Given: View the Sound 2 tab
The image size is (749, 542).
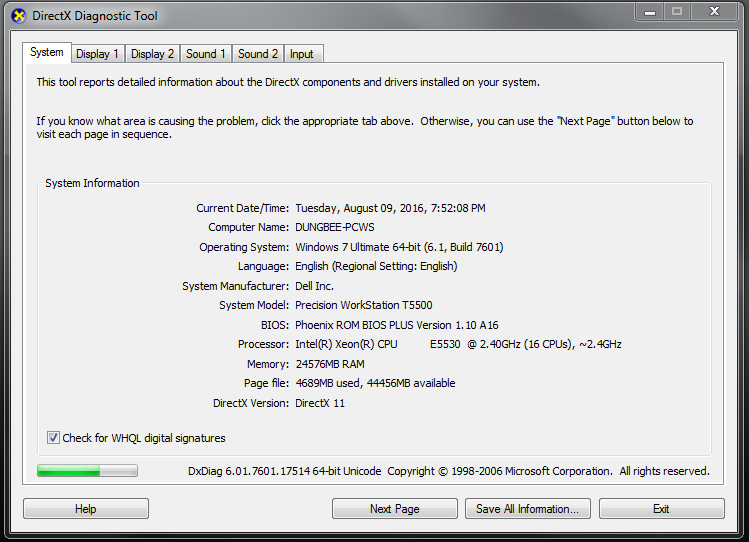Looking at the screenshot, I should coord(258,54).
